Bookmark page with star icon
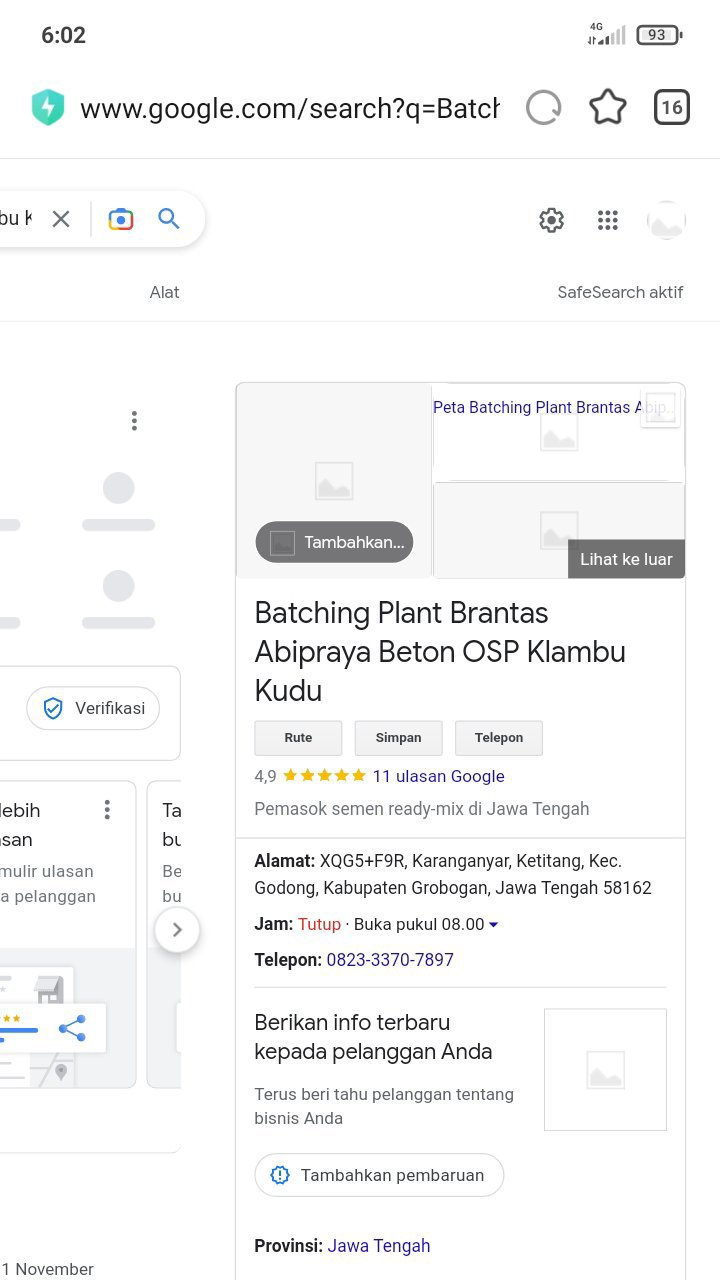The width and height of the screenshot is (720, 1280). 607,108
